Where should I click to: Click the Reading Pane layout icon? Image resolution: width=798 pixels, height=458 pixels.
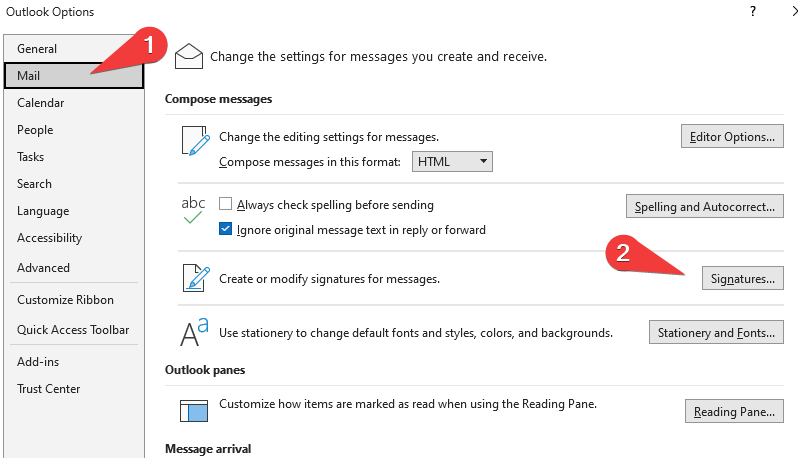click(194, 410)
